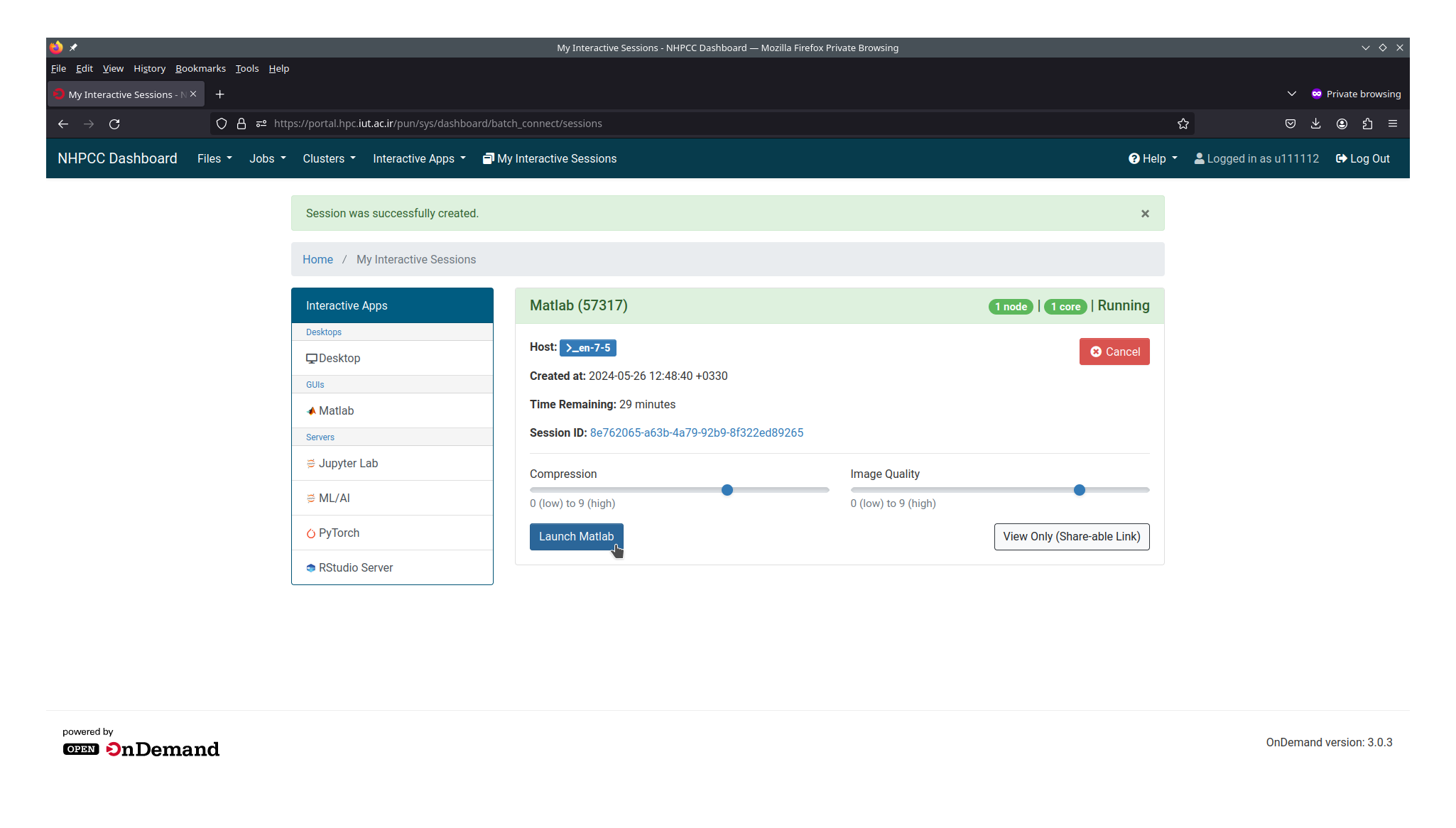Screen dimensions: 1456x828
Task: Click the NHPCC Dashboard home icon
Action: 118,158
